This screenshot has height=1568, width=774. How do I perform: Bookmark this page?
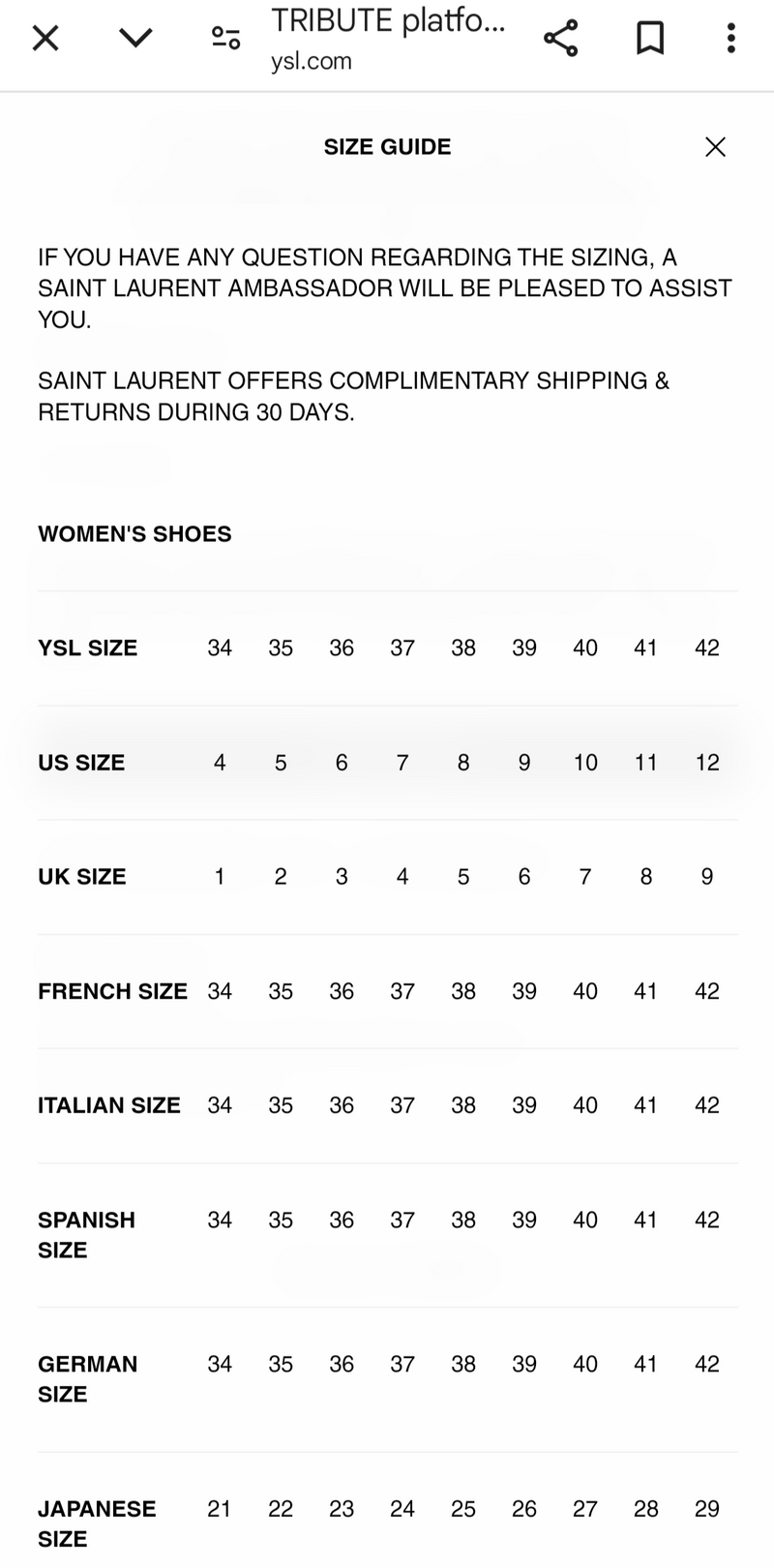tap(650, 39)
